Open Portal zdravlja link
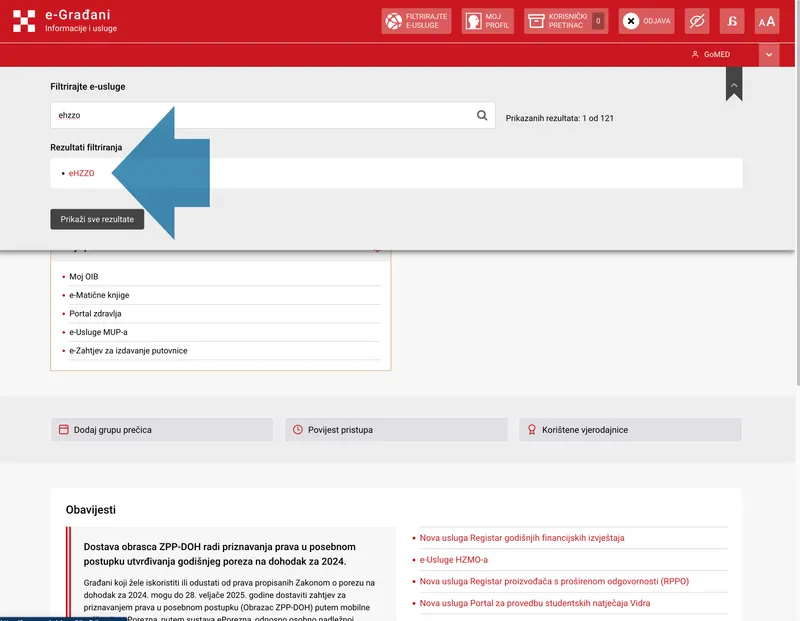800x621 pixels. pyautogui.click(x=95, y=314)
